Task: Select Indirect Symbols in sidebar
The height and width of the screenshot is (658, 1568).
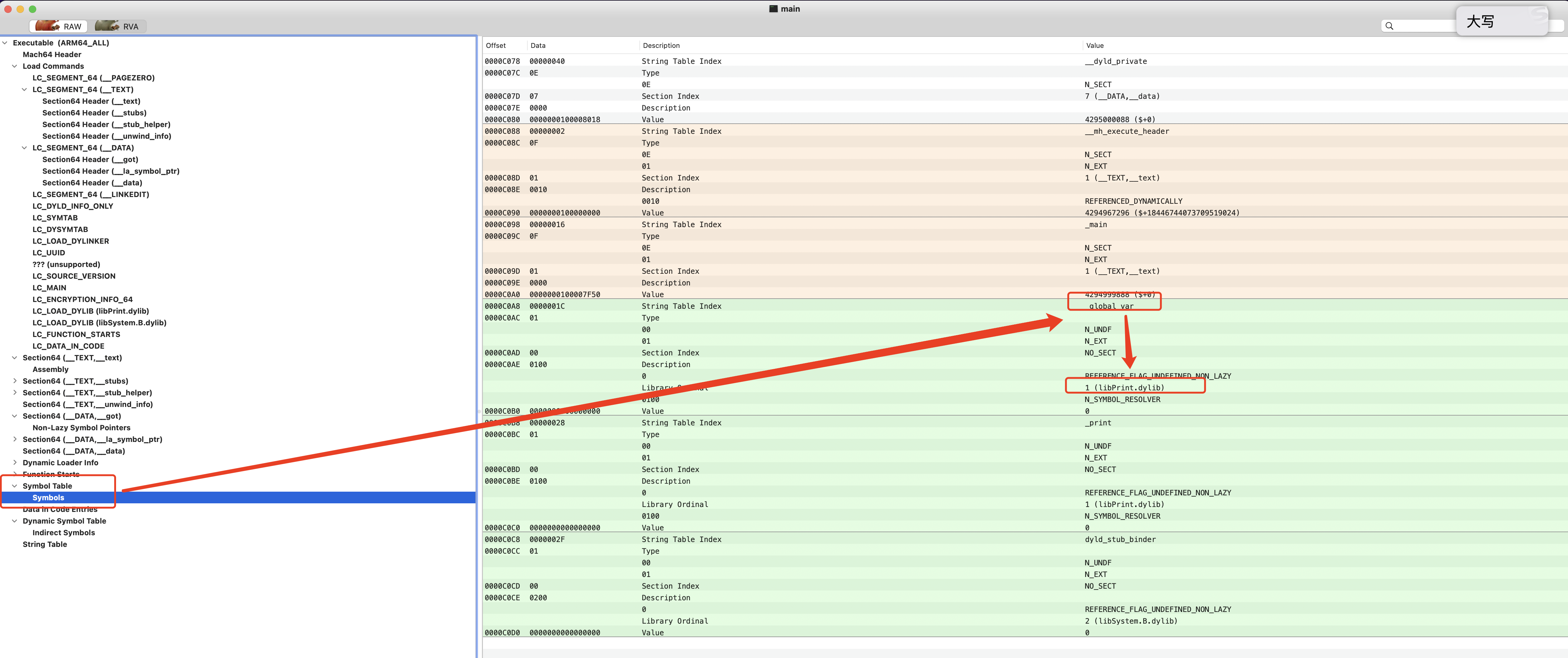Action: pyautogui.click(x=63, y=532)
